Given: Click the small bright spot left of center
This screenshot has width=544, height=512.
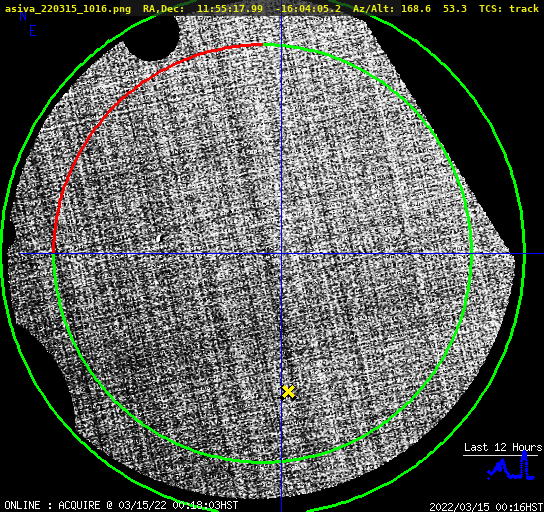Looking at the screenshot, I should tap(160, 238).
